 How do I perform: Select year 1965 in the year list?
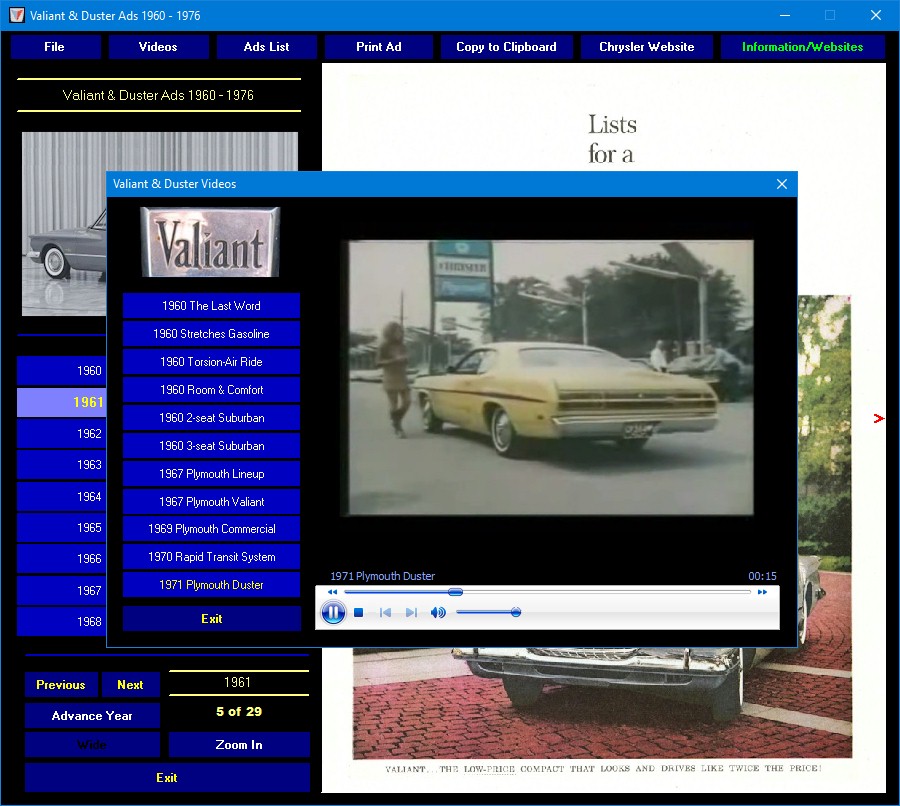point(62,528)
